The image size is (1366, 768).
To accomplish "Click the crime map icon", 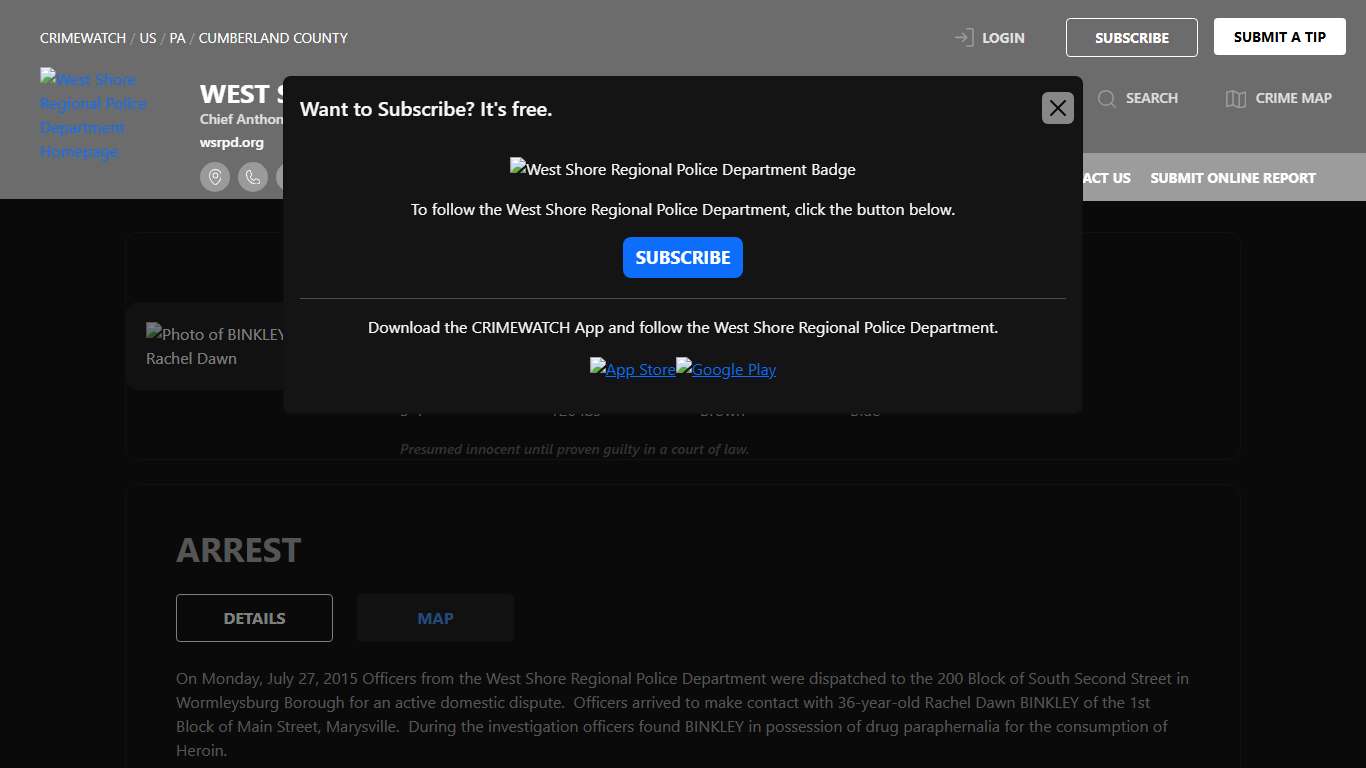I will pos(1236,98).
